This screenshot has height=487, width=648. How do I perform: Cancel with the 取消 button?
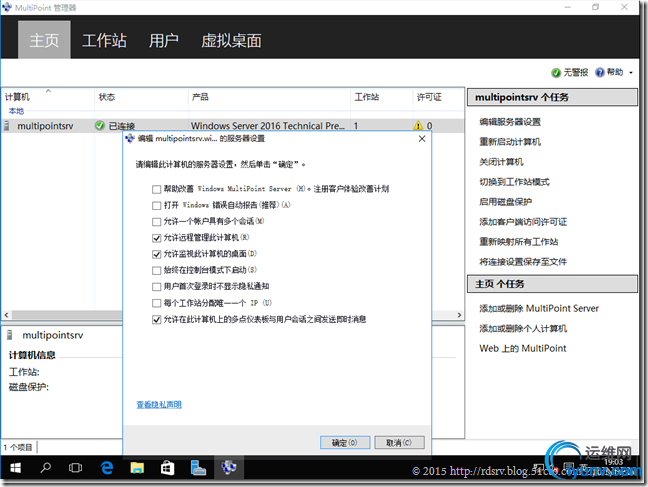(399, 443)
